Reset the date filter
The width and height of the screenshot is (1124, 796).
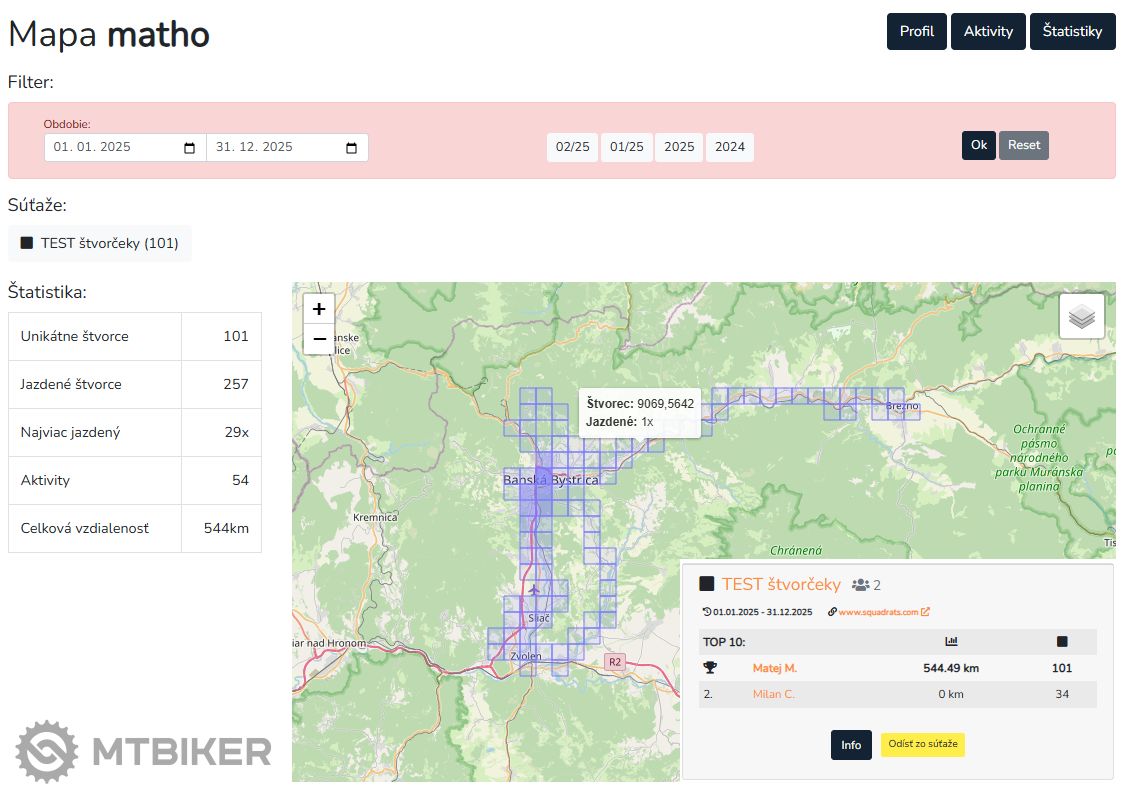point(1023,145)
